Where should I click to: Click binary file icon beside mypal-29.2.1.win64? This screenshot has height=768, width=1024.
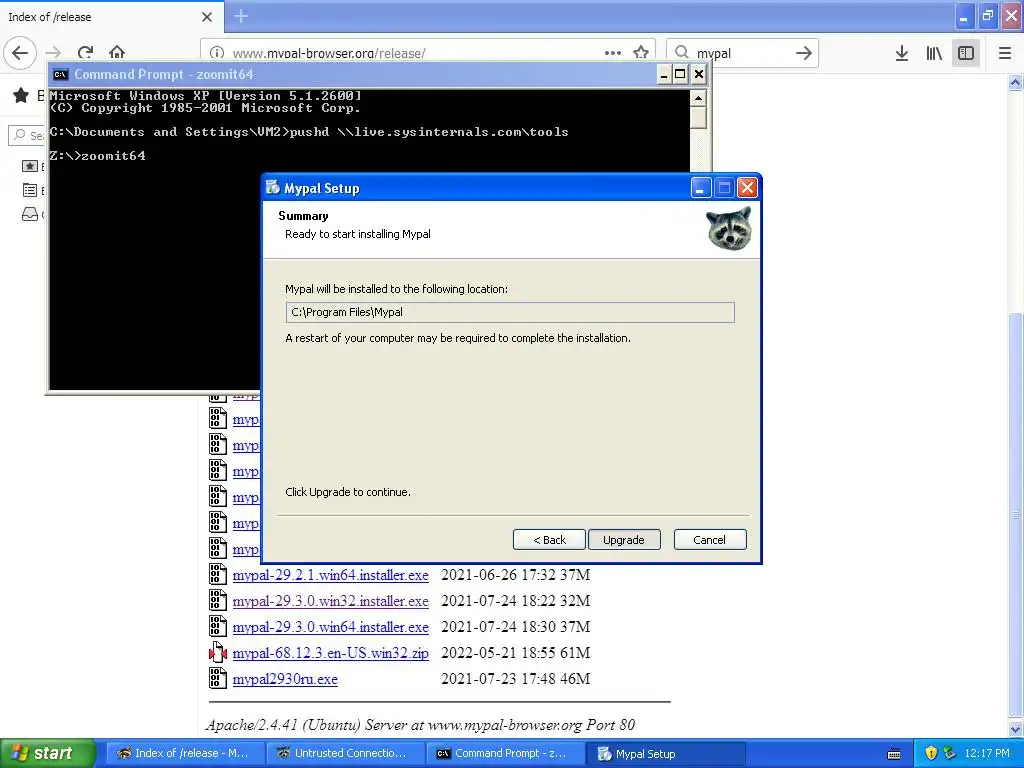217,574
